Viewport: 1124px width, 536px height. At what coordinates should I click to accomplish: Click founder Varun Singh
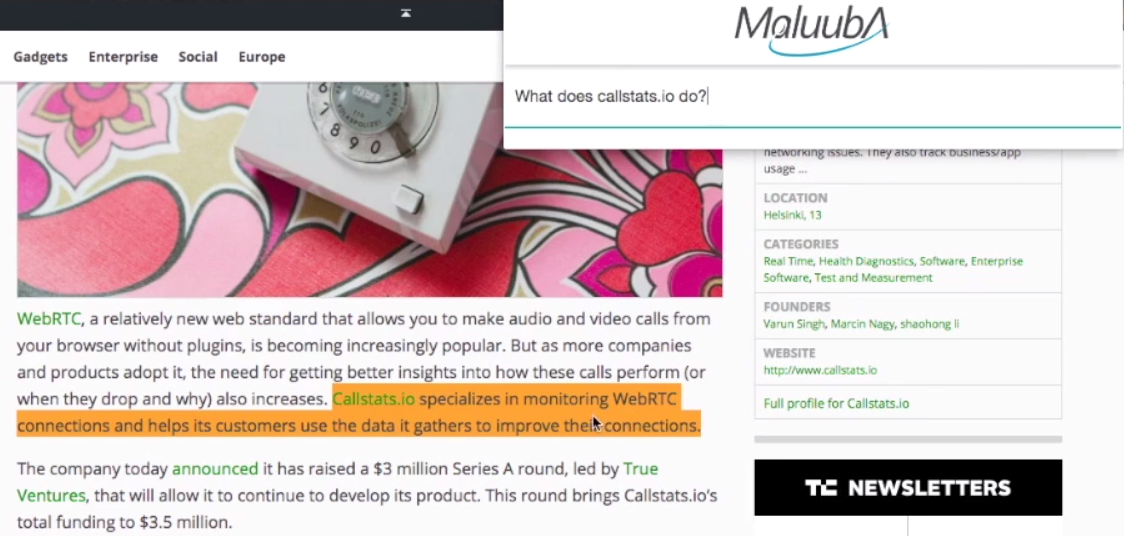tap(794, 324)
